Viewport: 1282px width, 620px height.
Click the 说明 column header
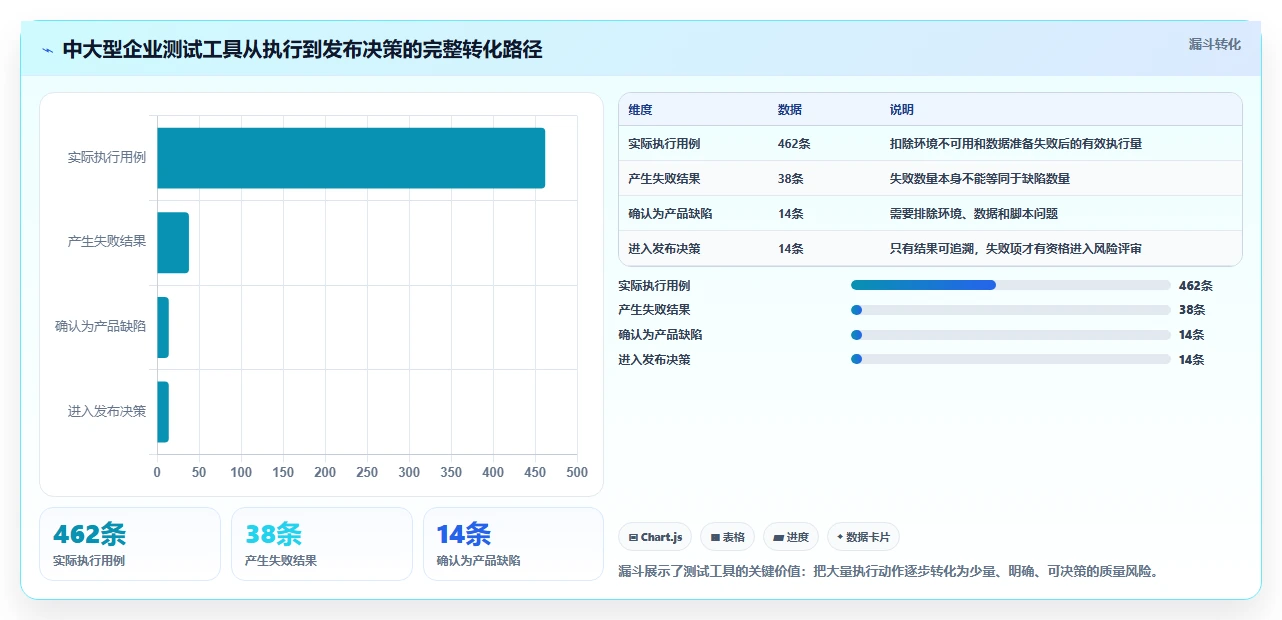point(902,110)
